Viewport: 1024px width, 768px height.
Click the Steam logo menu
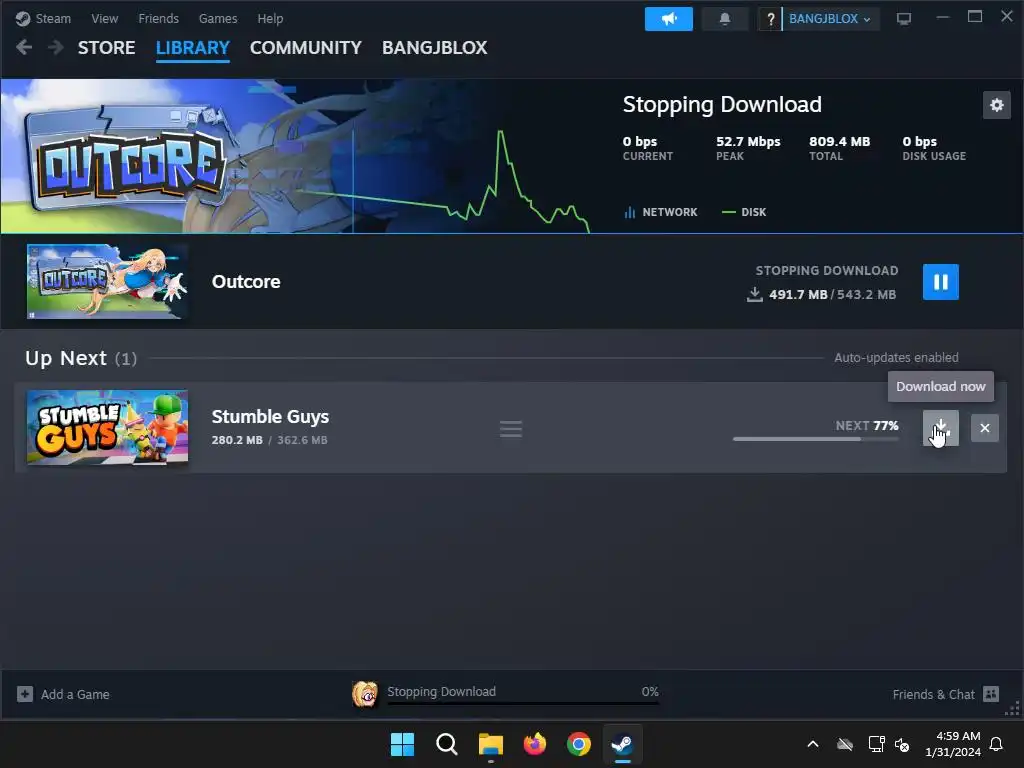point(43,18)
